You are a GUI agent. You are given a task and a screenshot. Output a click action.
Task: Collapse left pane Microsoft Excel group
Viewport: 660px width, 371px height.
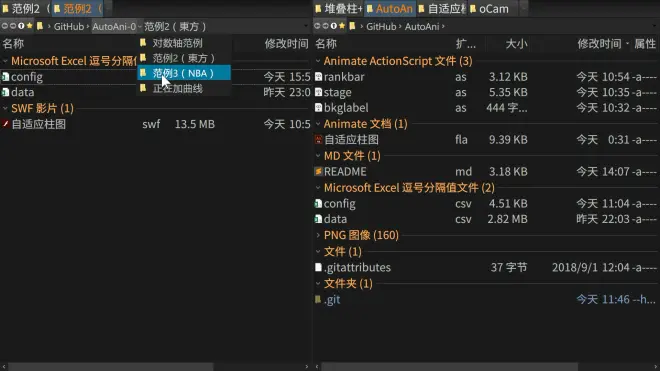[x=5, y=61]
